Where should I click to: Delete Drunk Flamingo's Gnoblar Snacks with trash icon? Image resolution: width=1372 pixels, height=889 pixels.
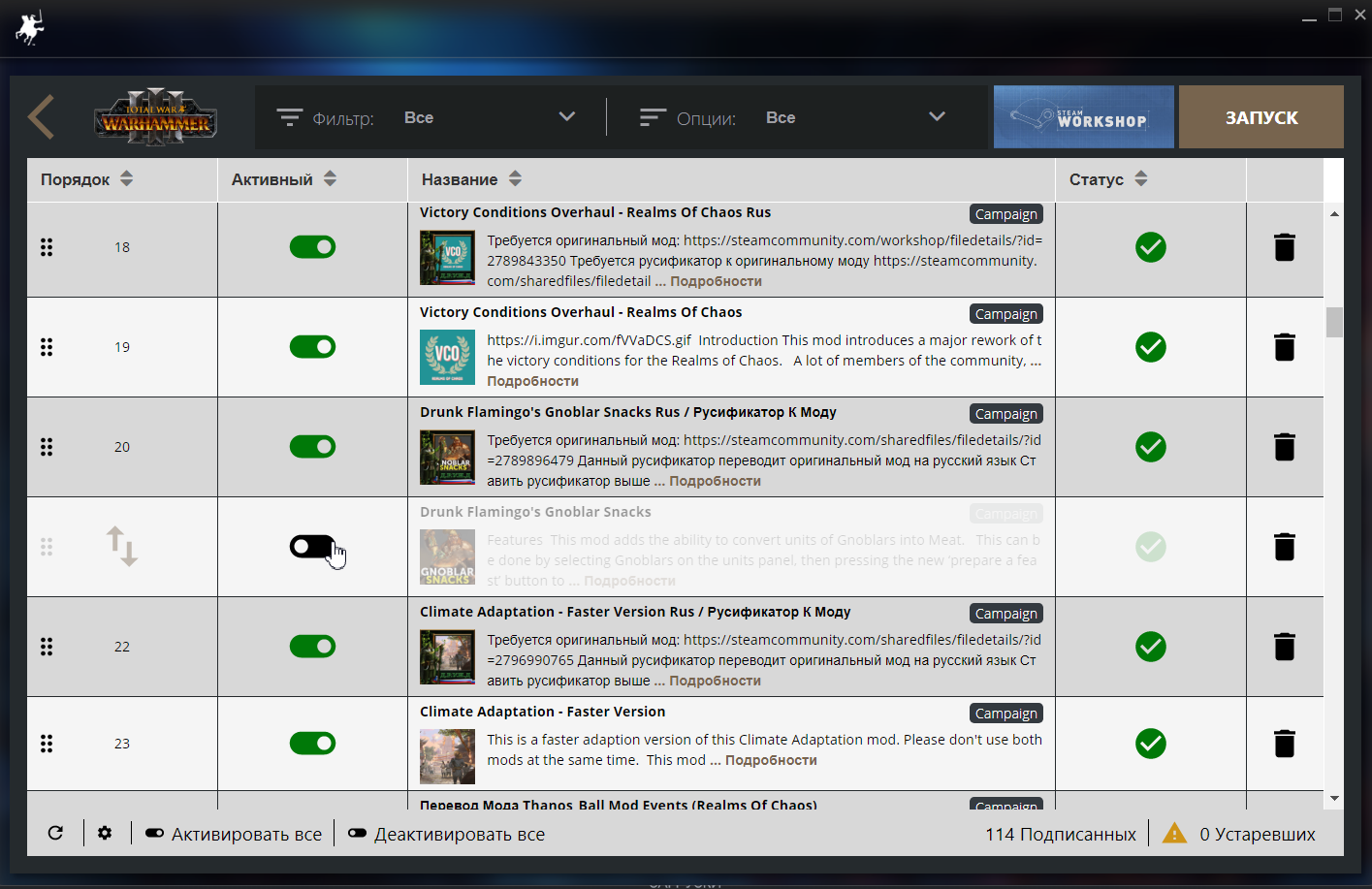pos(1285,547)
